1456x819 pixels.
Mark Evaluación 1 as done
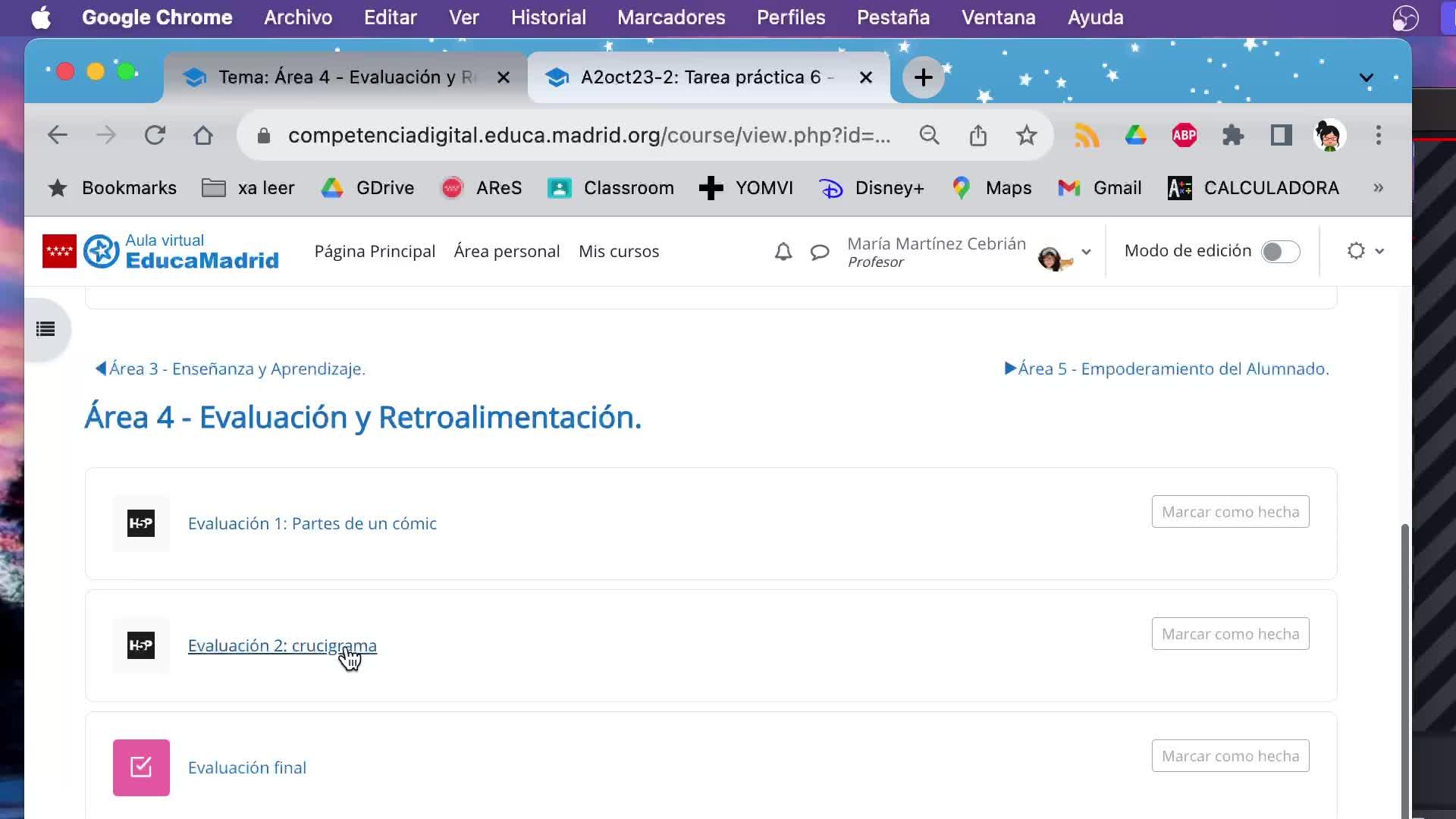(1230, 512)
